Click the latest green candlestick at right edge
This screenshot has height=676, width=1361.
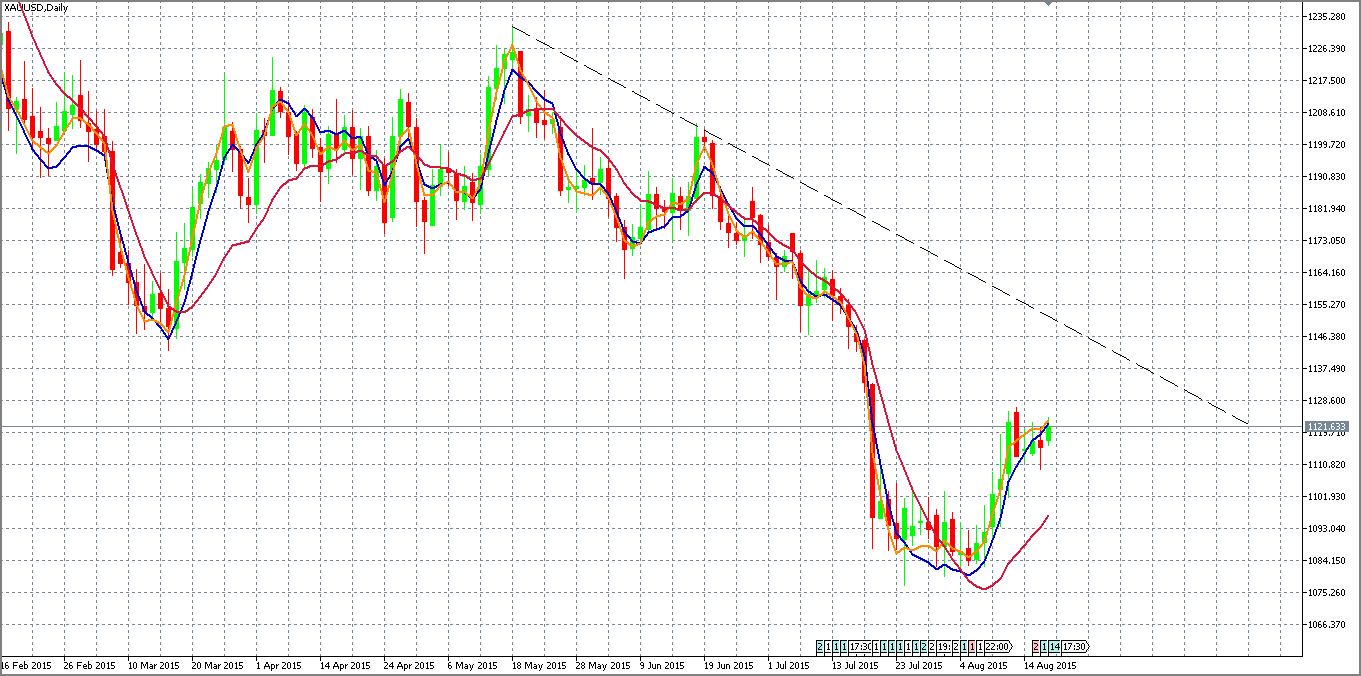tap(1048, 432)
